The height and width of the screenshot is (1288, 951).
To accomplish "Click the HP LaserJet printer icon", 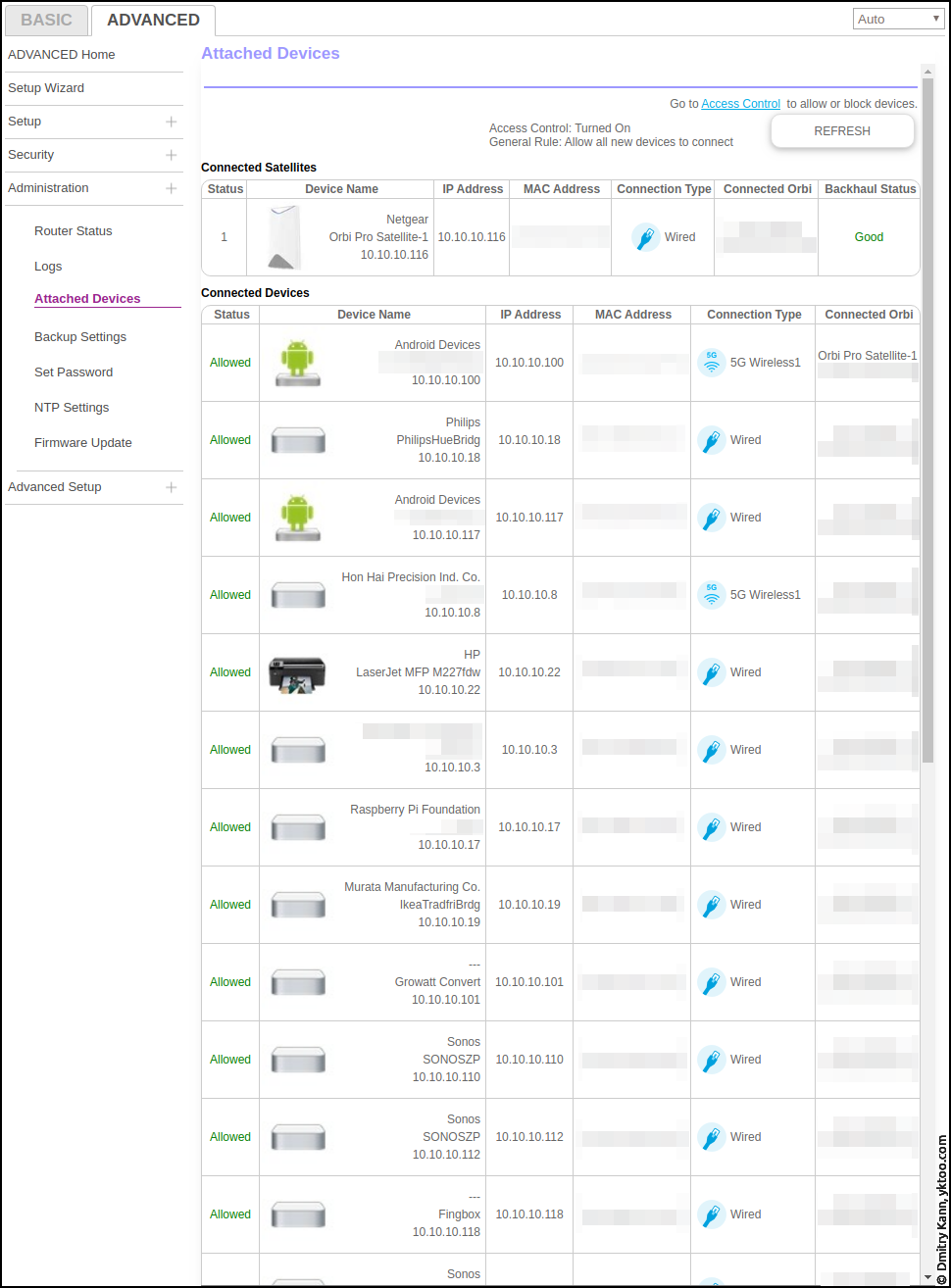I will tap(297, 675).
